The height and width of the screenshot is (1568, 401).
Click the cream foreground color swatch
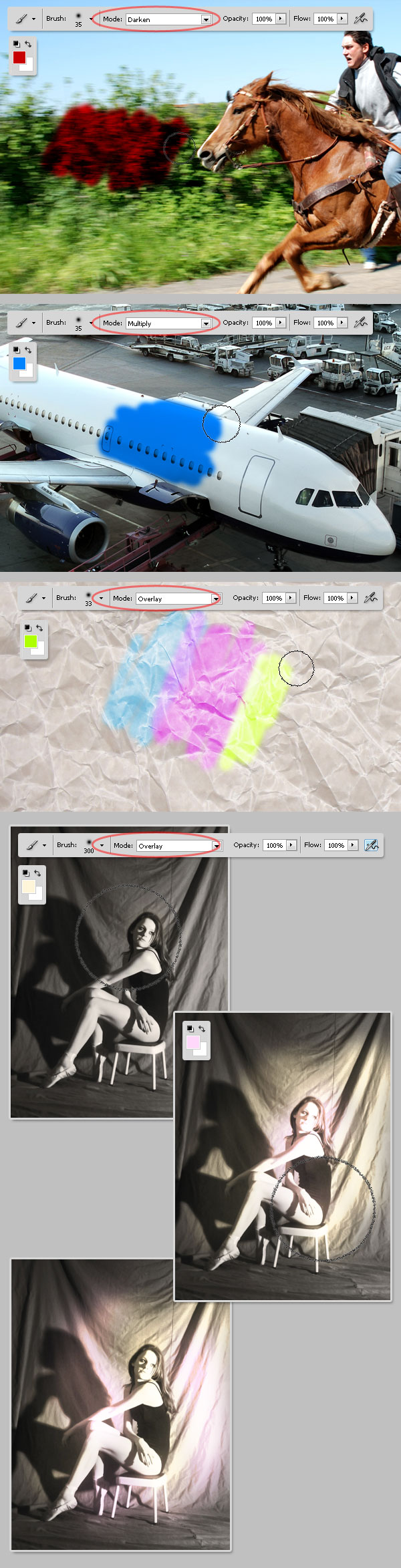tap(29, 887)
